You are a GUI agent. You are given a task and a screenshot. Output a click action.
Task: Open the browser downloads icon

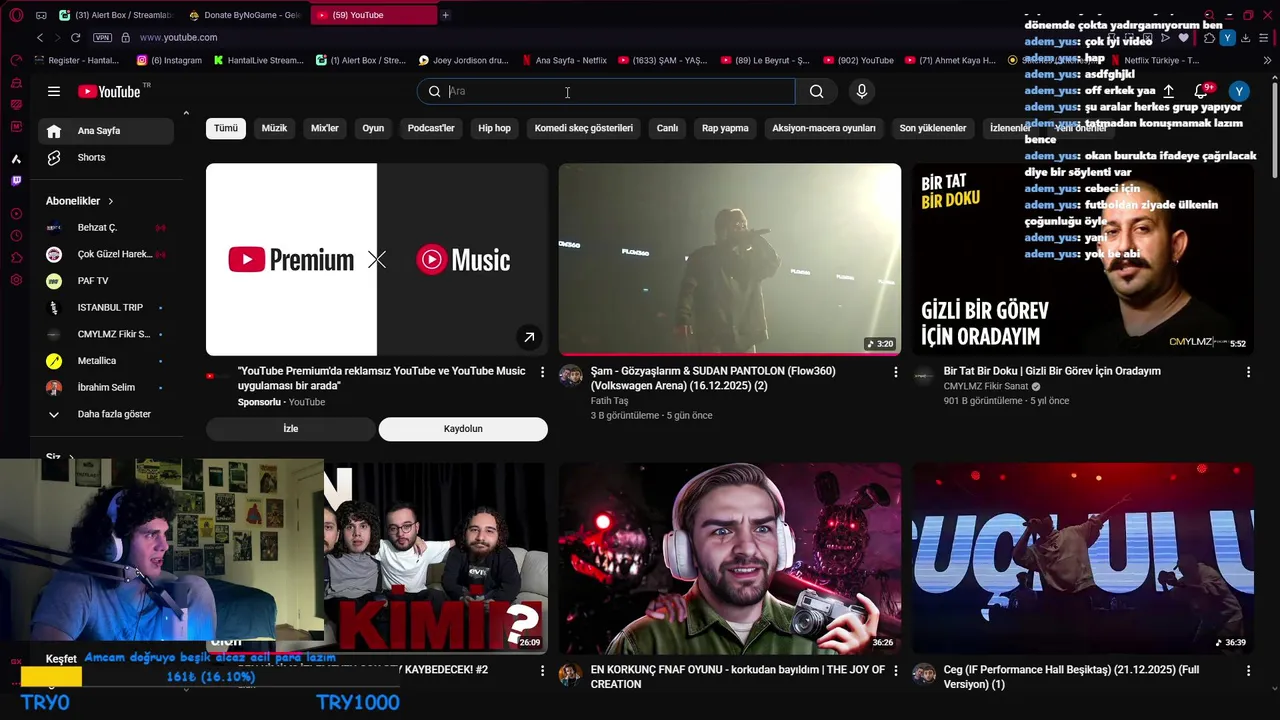tap(1245, 38)
